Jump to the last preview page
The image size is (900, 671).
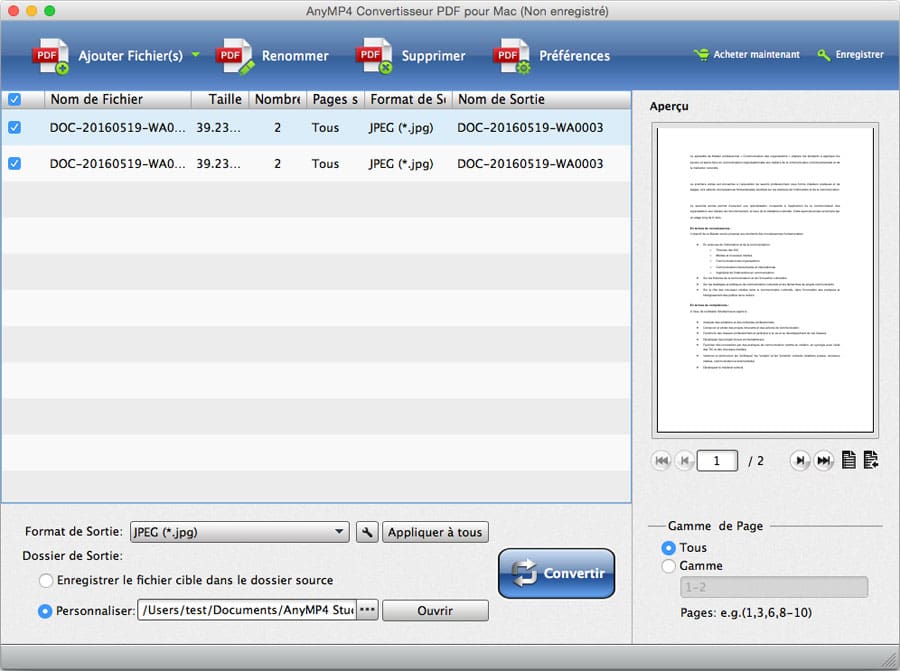(824, 461)
